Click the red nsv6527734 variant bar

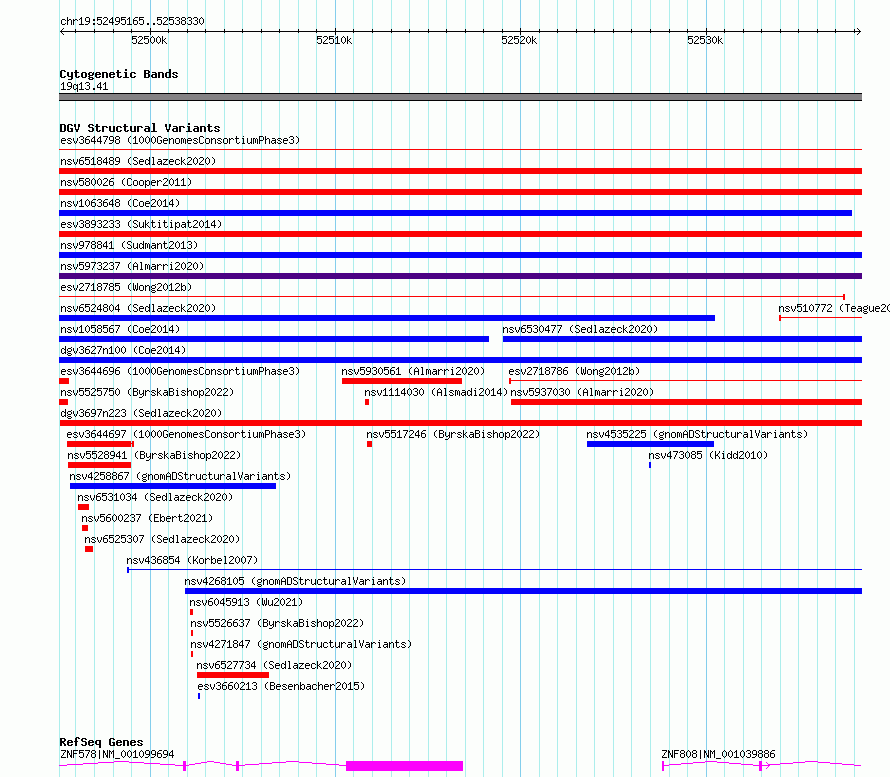click(x=233, y=675)
